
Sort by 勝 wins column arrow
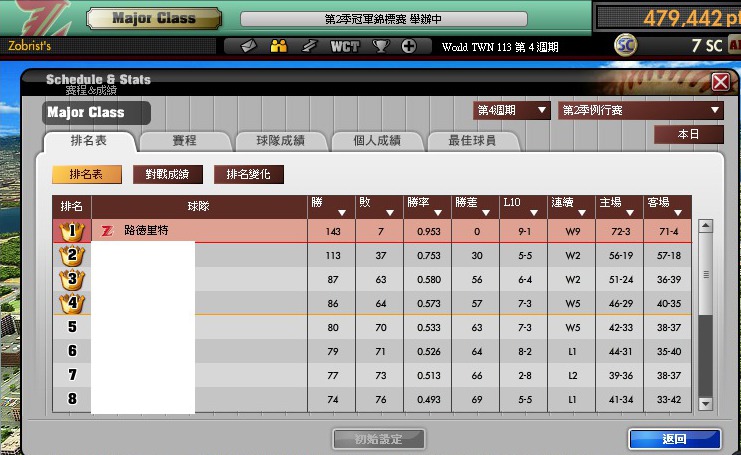click(x=342, y=213)
